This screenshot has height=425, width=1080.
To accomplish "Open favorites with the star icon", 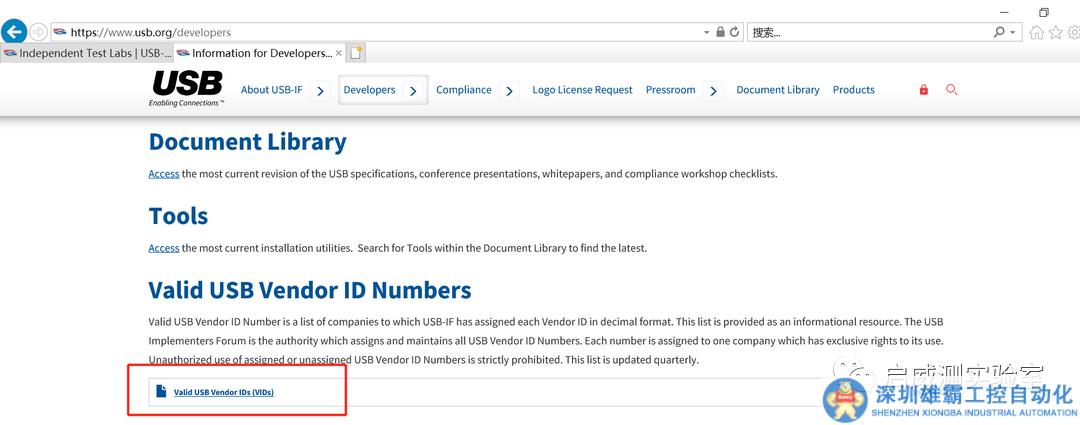I will tap(1054, 32).
